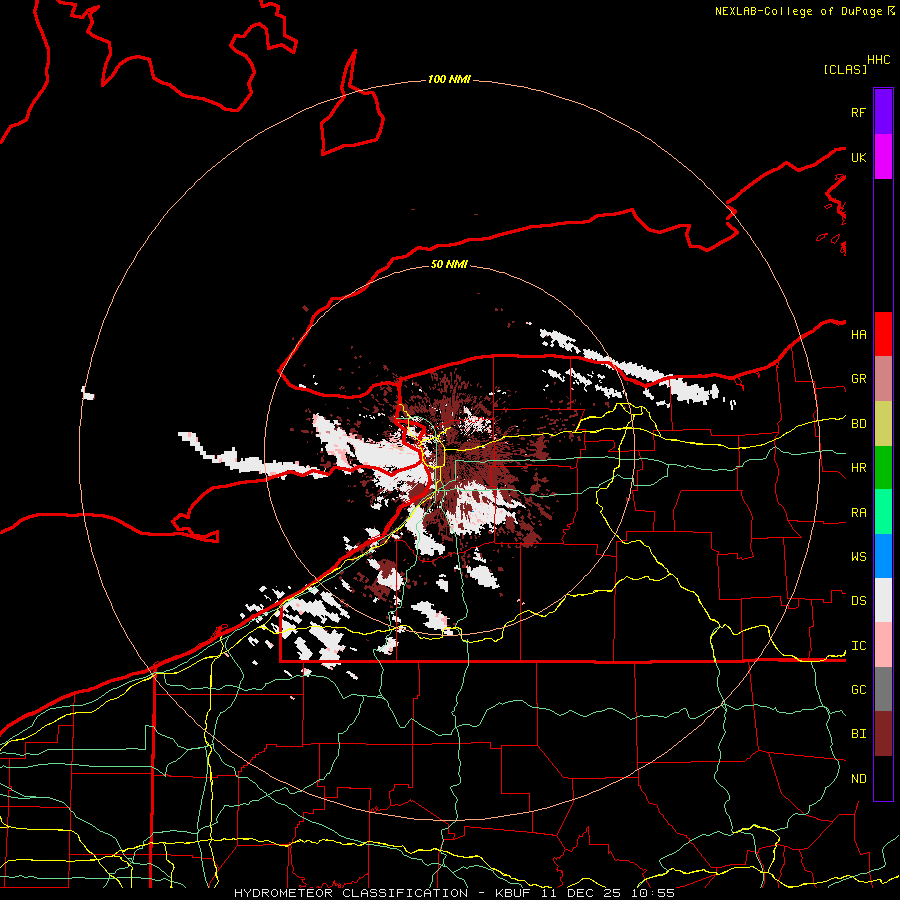Click the DS white legend swatch
Screen dimensions: 900x900
coord(883,600)
